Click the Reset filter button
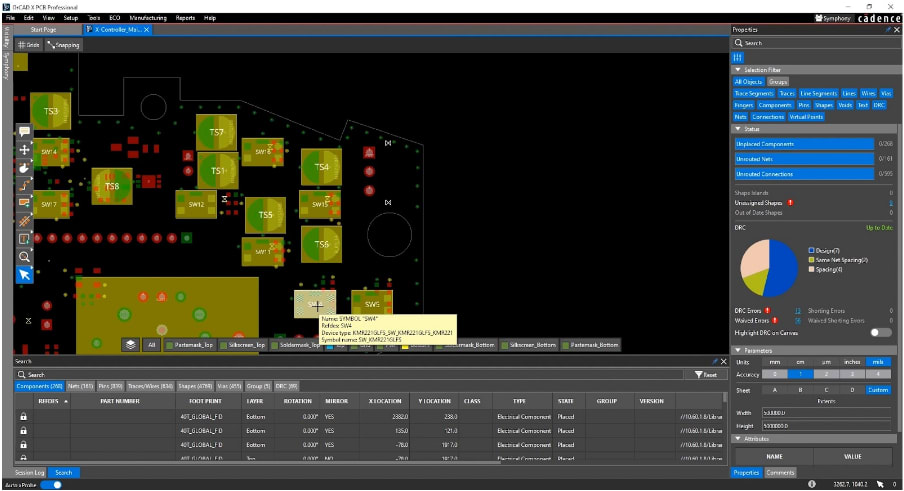Screen dimensions: 904x491 pyautogui.click(x=706, y=375)
